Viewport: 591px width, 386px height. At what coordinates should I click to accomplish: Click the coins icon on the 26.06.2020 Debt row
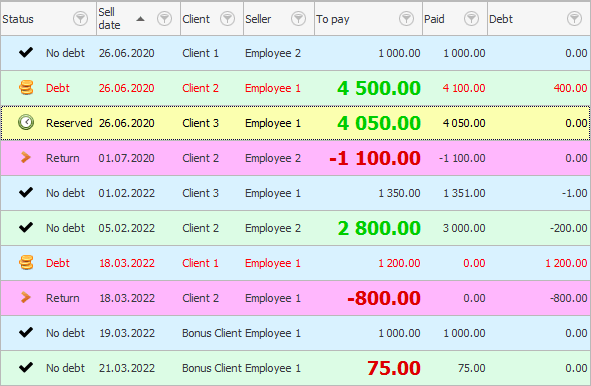click(26, 87)
